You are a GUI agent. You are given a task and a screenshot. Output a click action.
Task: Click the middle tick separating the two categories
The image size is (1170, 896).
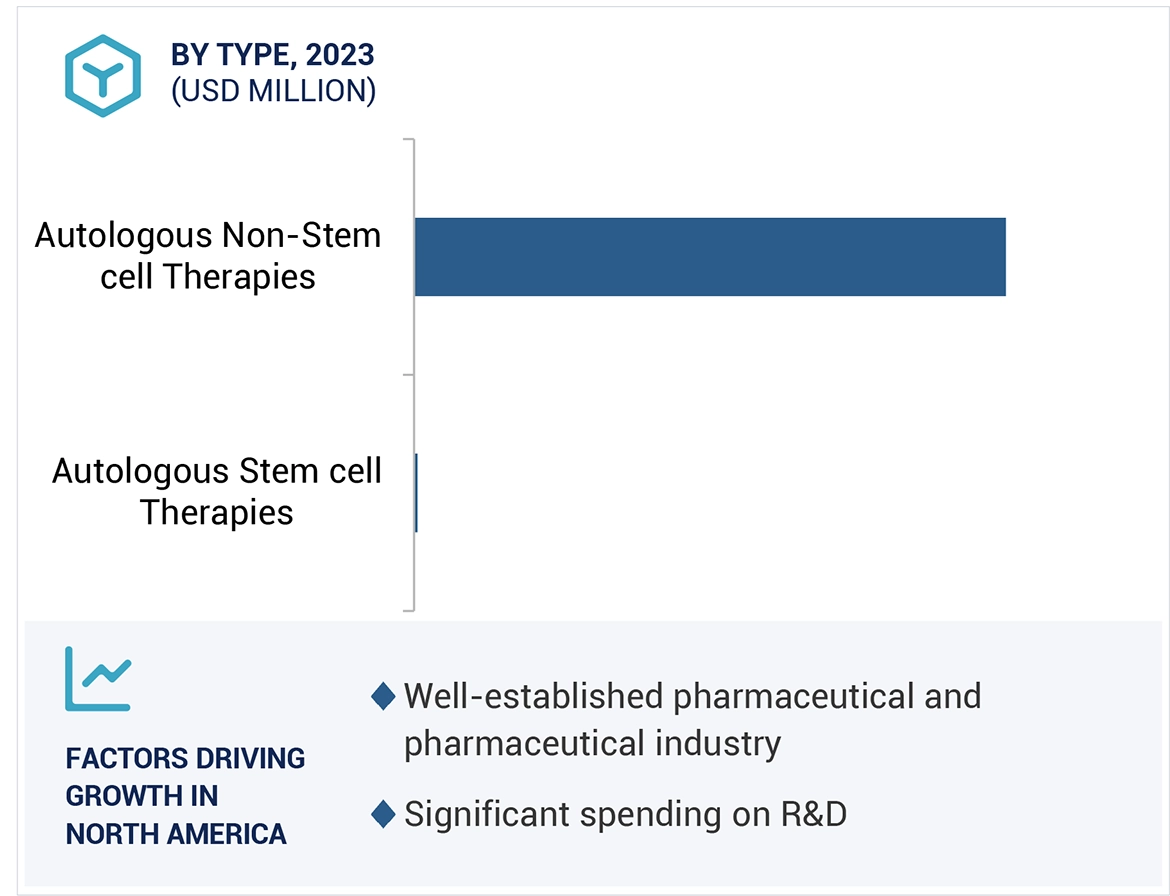pos(408,375)
